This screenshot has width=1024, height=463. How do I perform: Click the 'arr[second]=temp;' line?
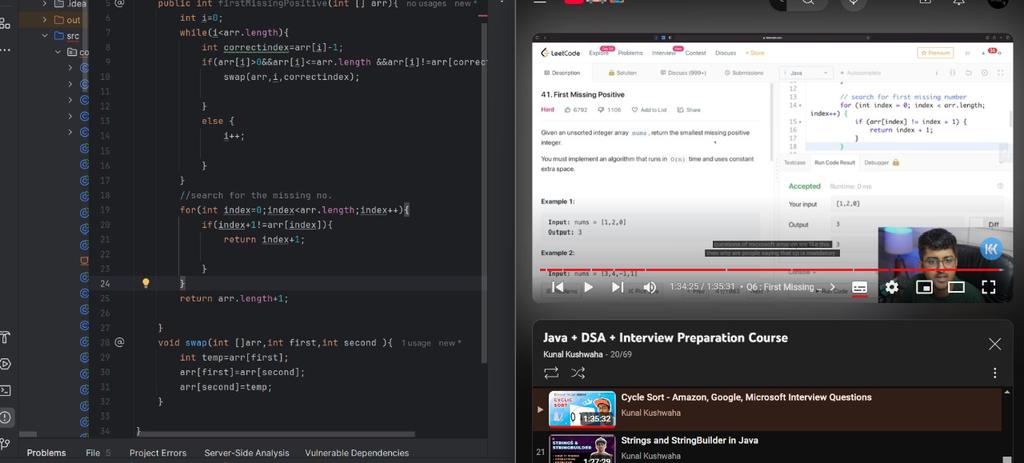pos(226,387)
